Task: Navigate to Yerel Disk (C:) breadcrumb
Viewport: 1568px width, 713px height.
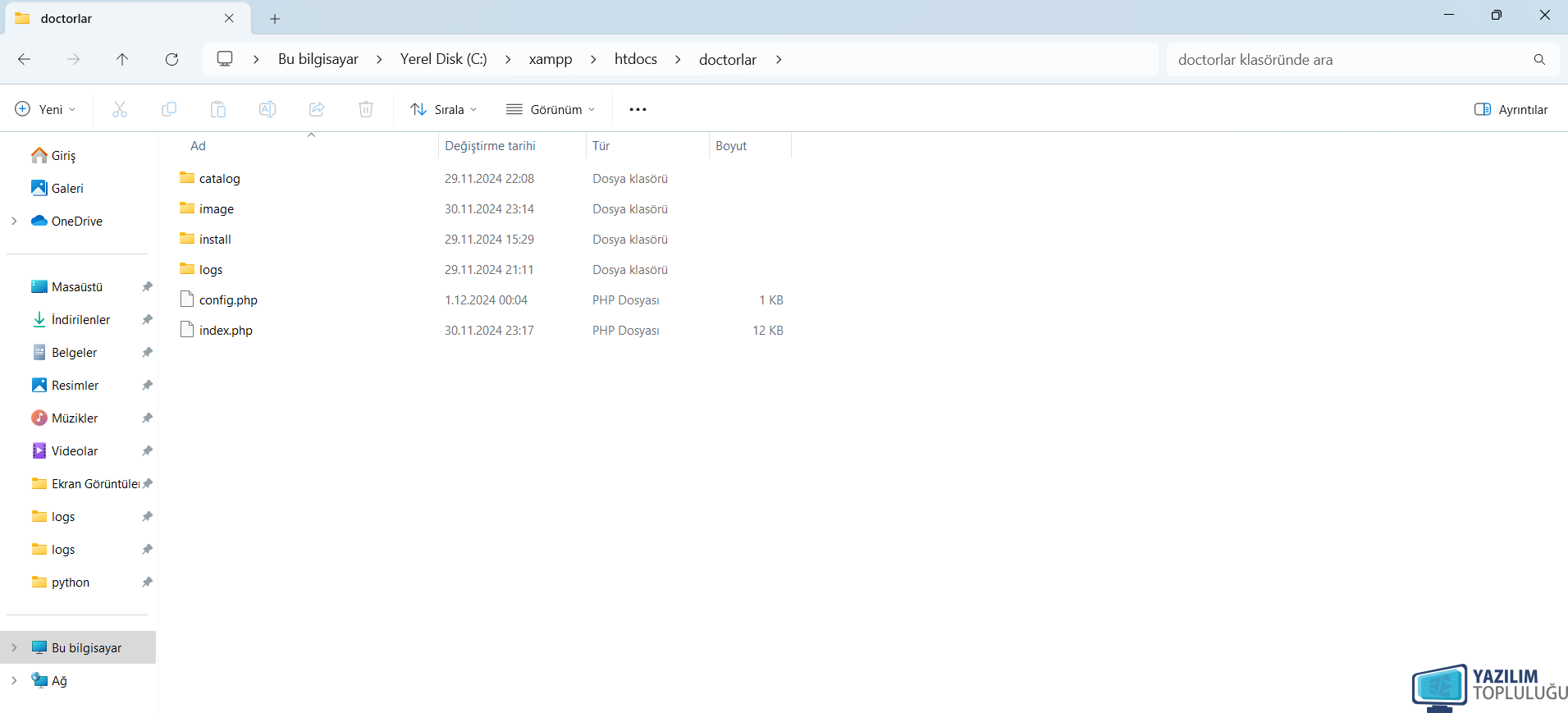Action: pyautogui.click(x=444, y=59)
